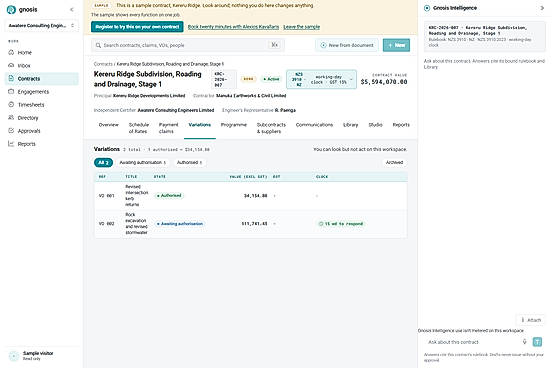Collapse the Gnosis Intelligence panel chevron

[x=542, y=8]
